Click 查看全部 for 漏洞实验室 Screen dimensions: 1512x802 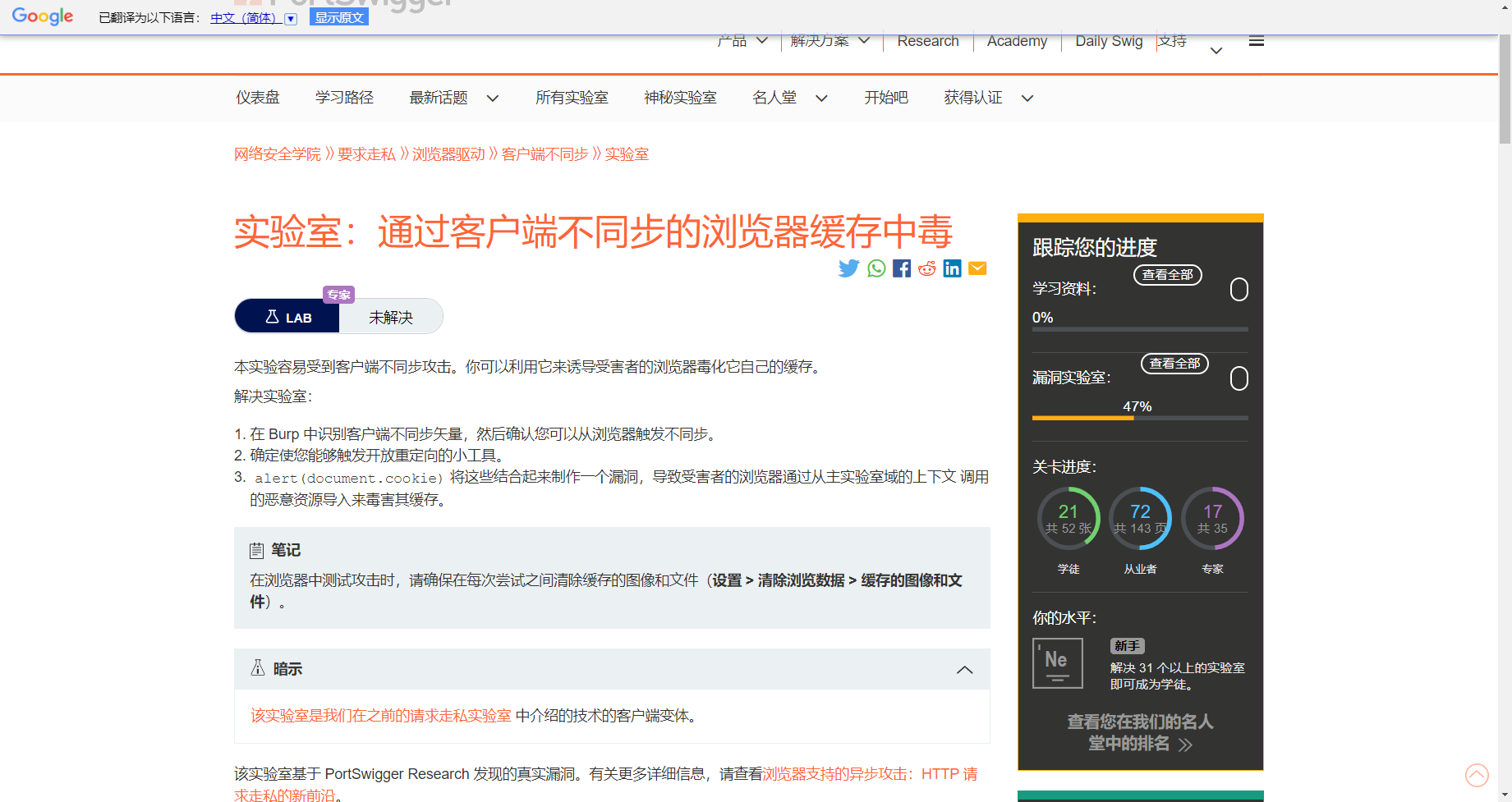click(1175, 364)
